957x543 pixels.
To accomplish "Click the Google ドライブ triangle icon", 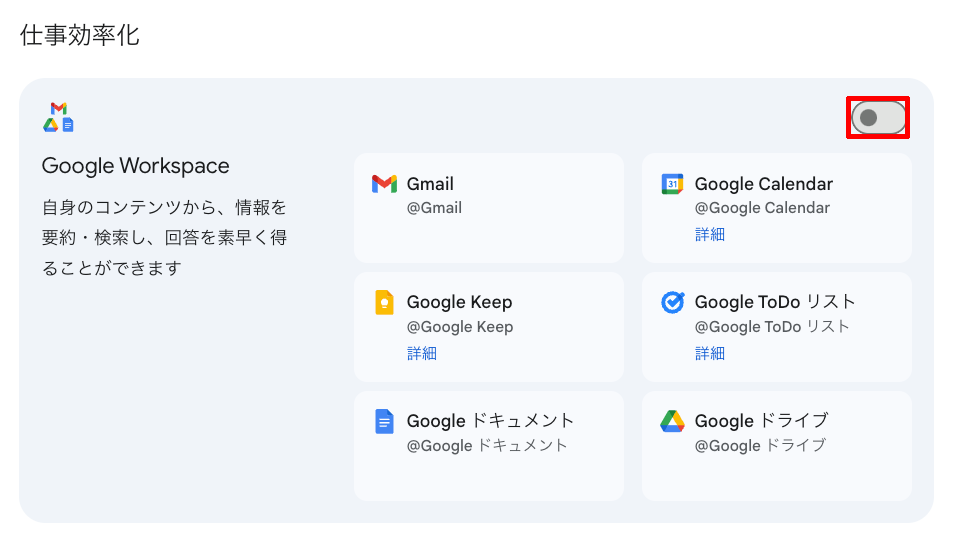I will click(672, 421).
